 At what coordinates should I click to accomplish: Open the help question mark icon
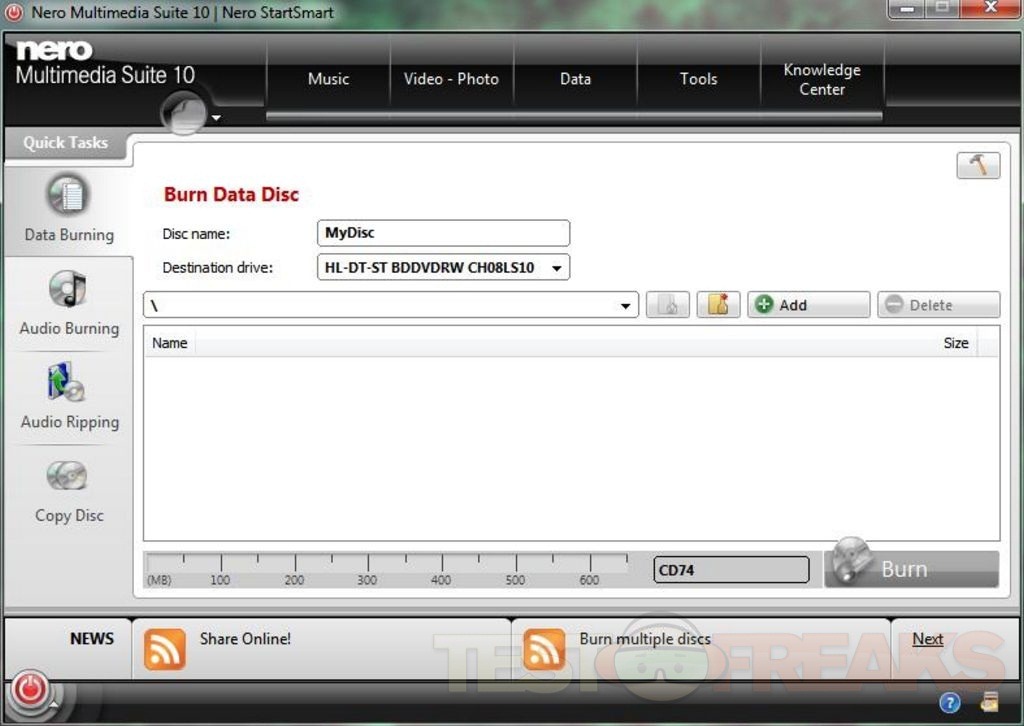coord(949,702)
